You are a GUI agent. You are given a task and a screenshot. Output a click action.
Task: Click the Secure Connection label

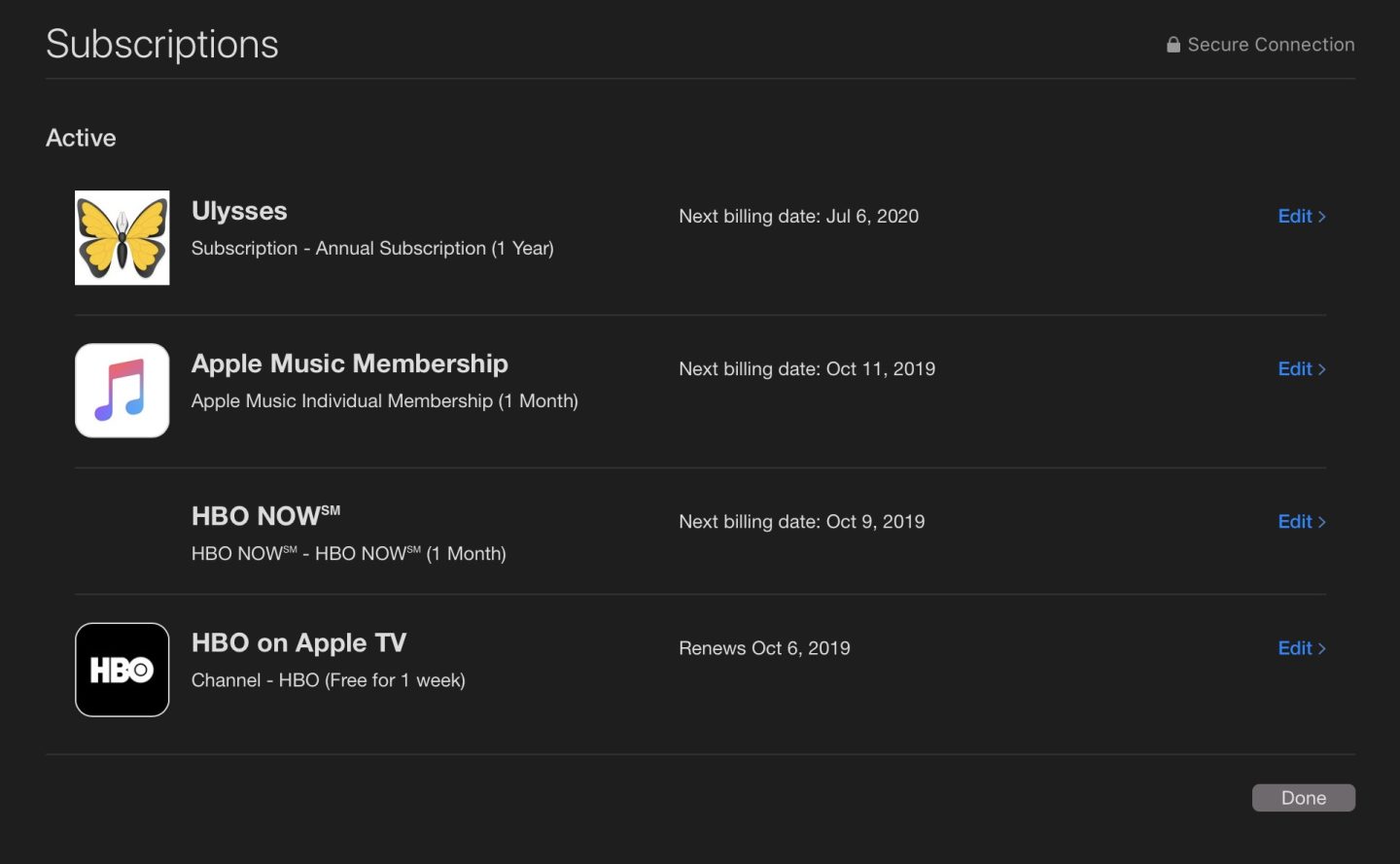1271,45
